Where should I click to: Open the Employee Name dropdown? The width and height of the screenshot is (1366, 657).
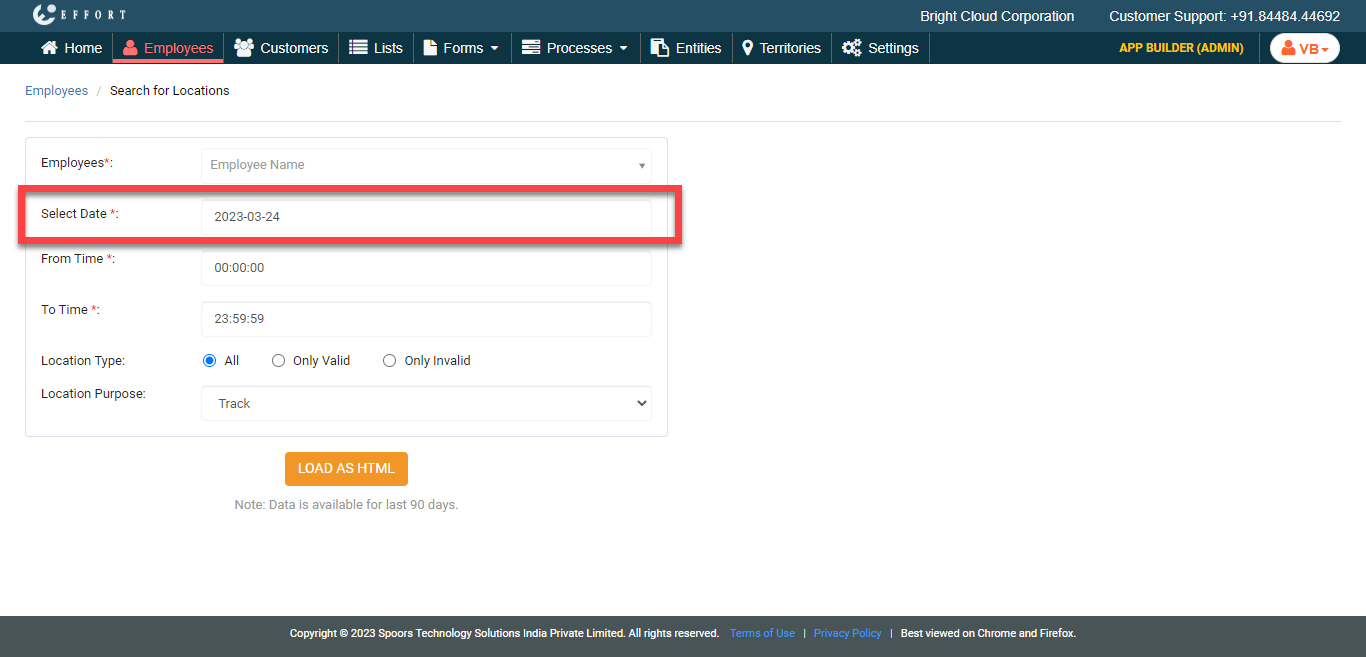point(426,165)
